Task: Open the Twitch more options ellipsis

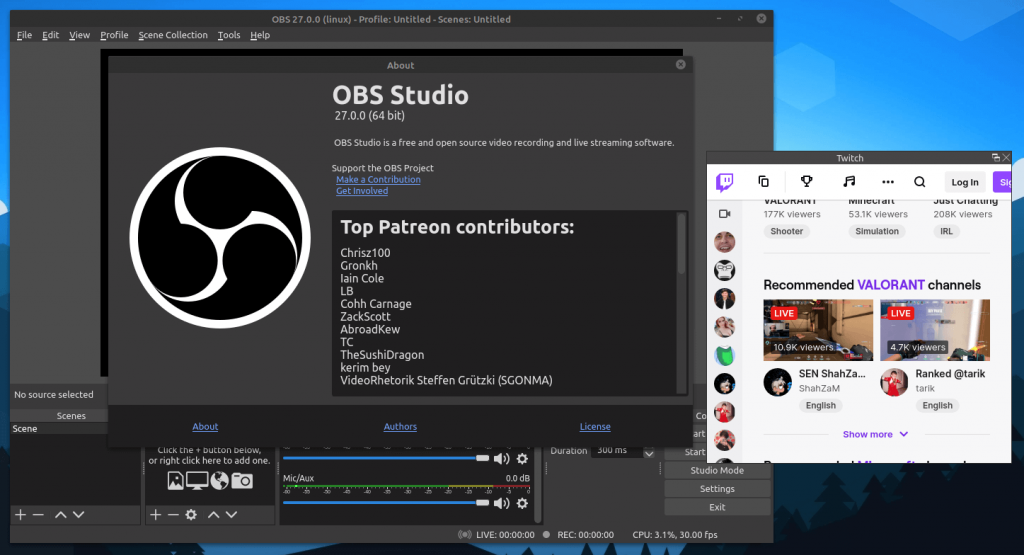Action: [887, 182]
